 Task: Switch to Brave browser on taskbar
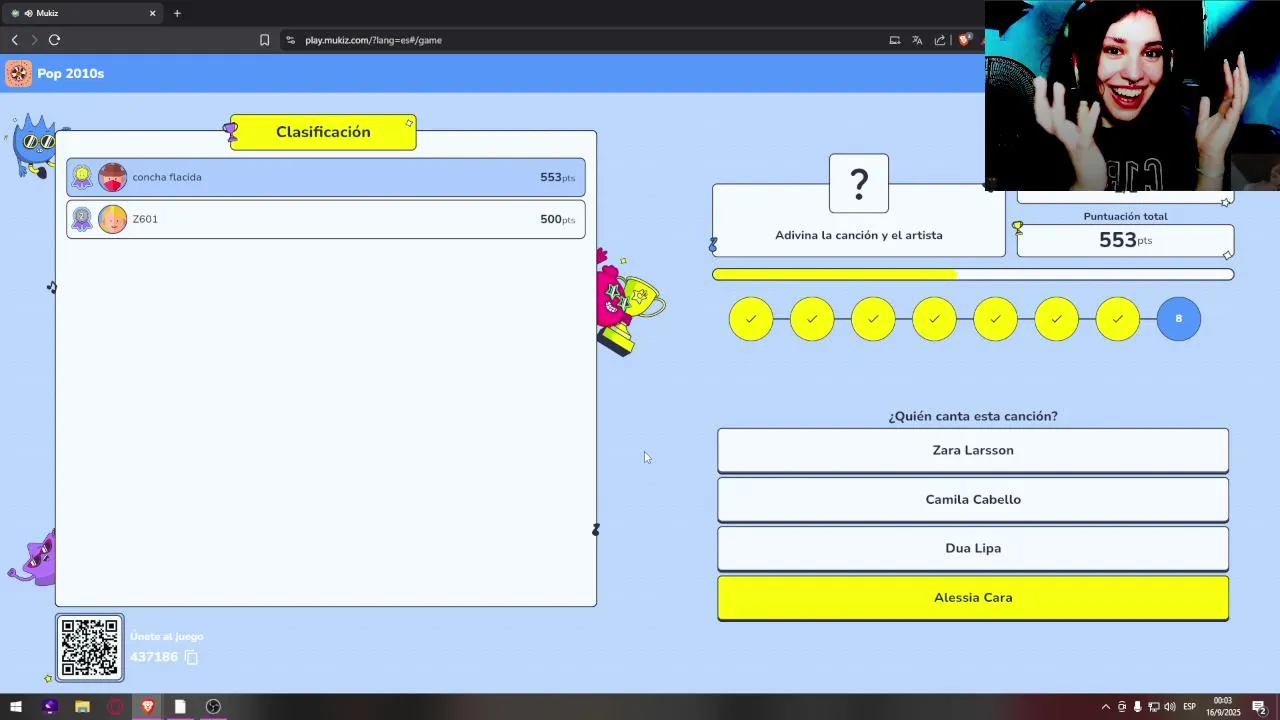click(x=148, y=707)
